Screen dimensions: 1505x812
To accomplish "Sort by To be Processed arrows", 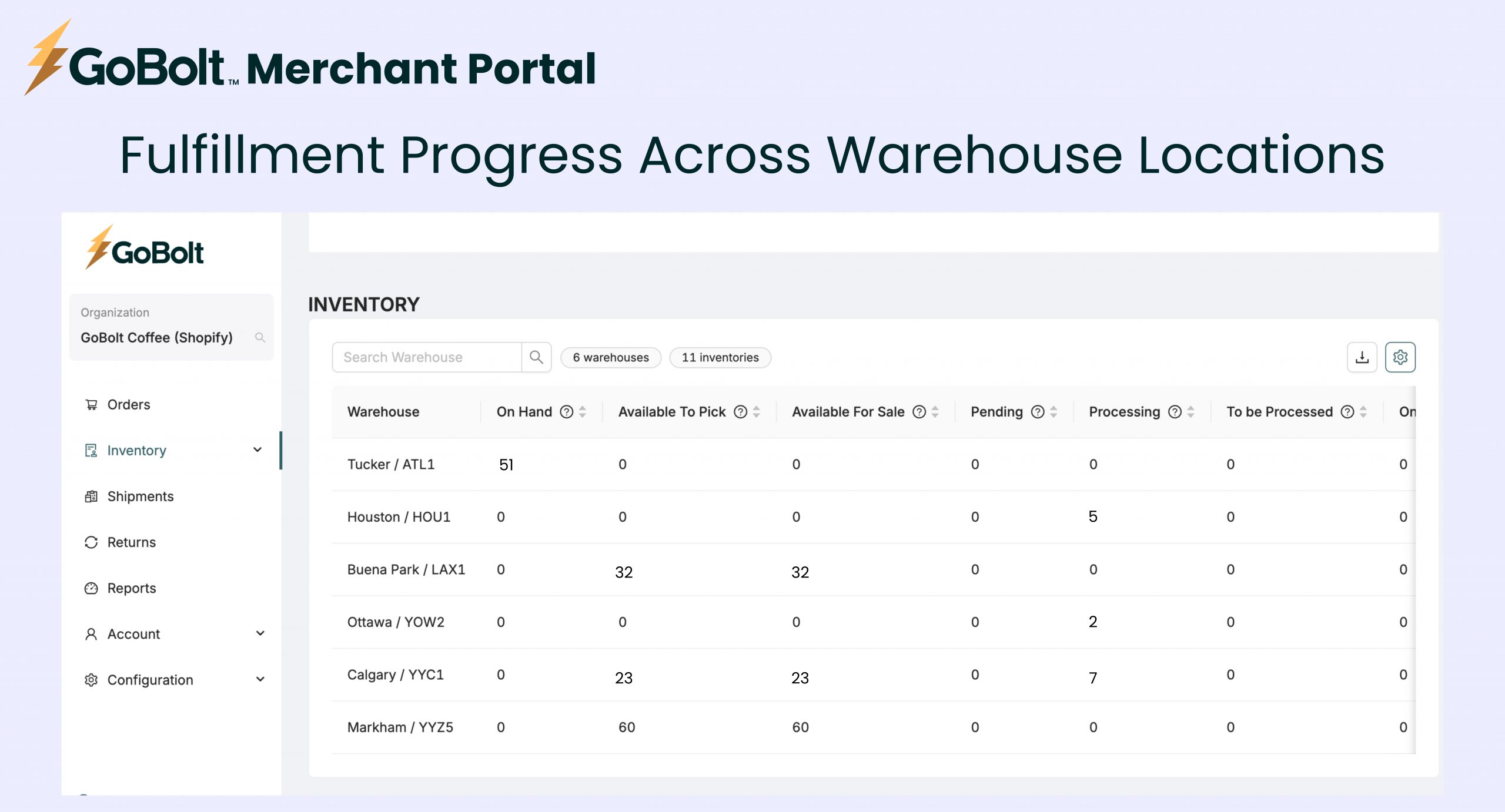I will (1363, 412).
